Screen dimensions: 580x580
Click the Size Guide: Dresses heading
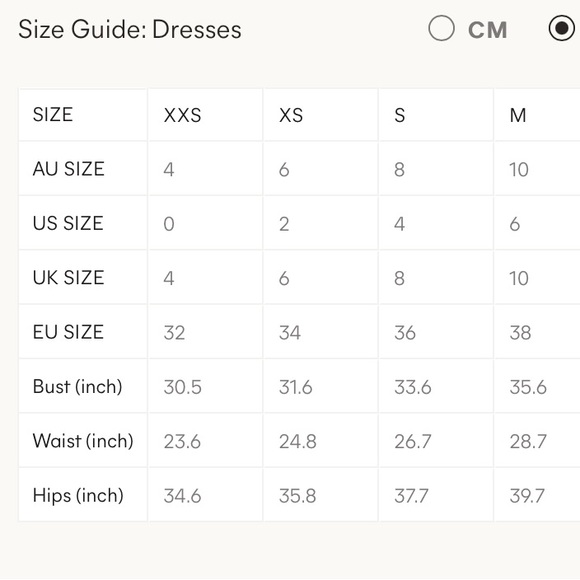pyautogui.click(x=130, y=29)
